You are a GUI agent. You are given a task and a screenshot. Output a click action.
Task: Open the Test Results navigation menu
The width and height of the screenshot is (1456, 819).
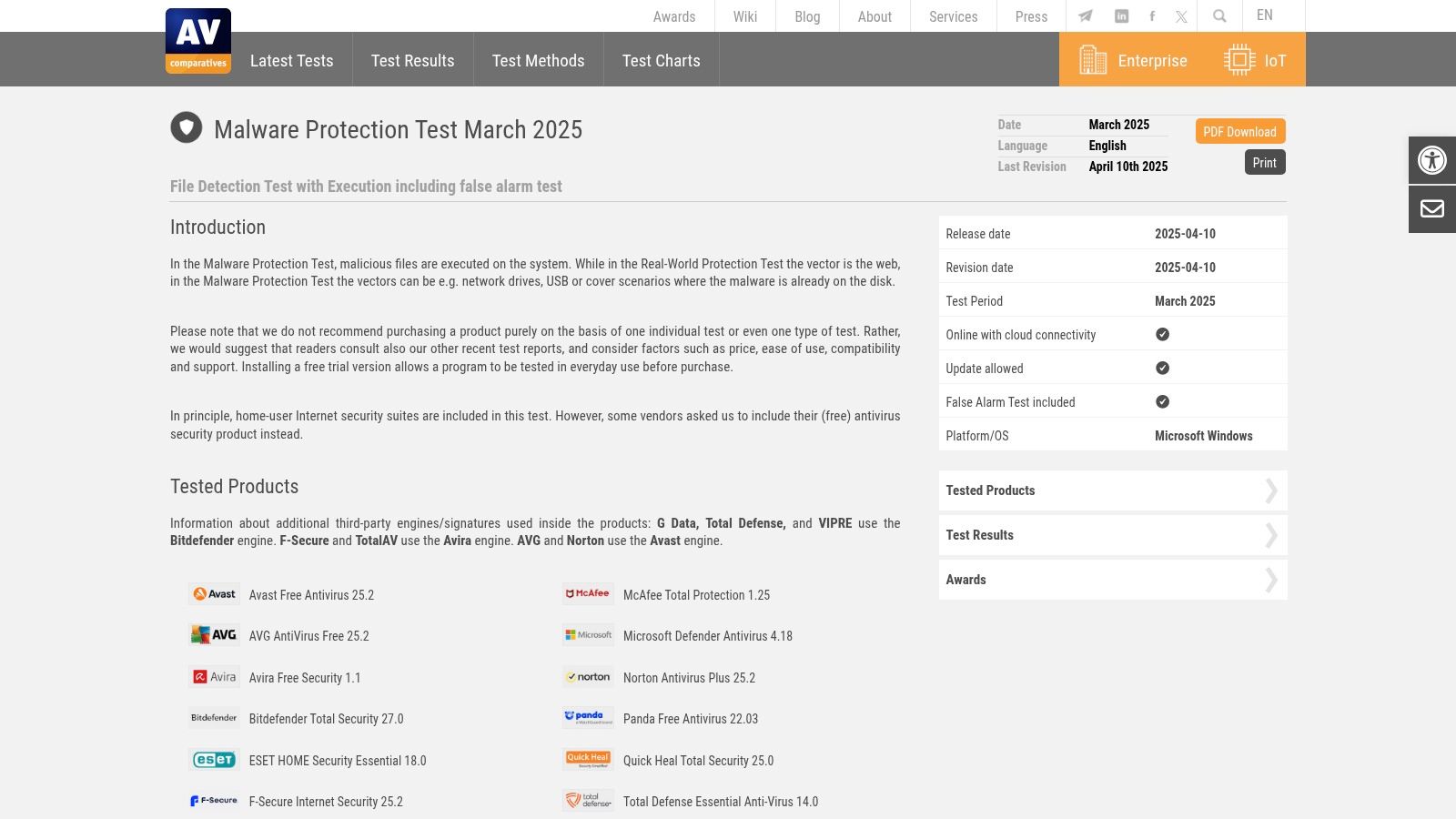pos(412,61)
